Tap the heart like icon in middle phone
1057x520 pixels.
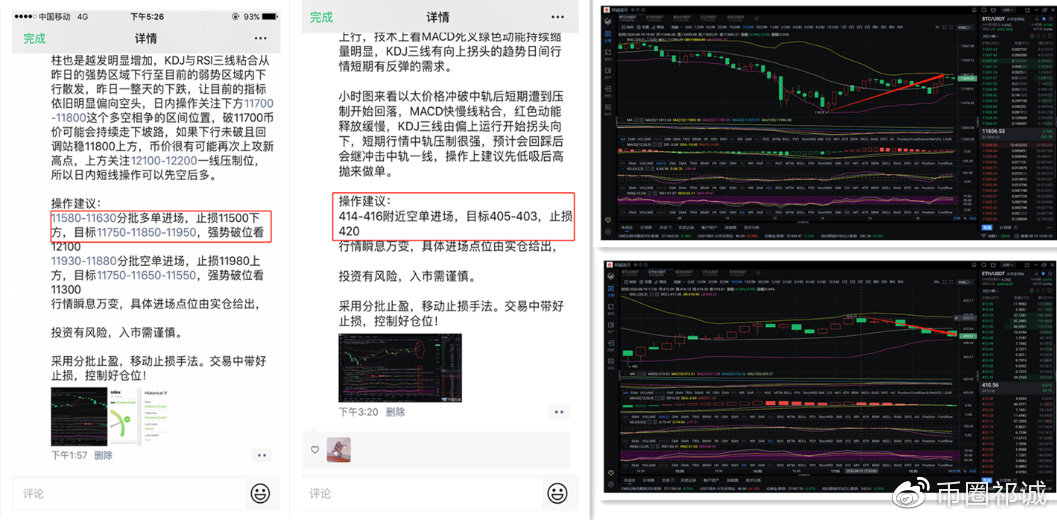(x=315, y=450)
